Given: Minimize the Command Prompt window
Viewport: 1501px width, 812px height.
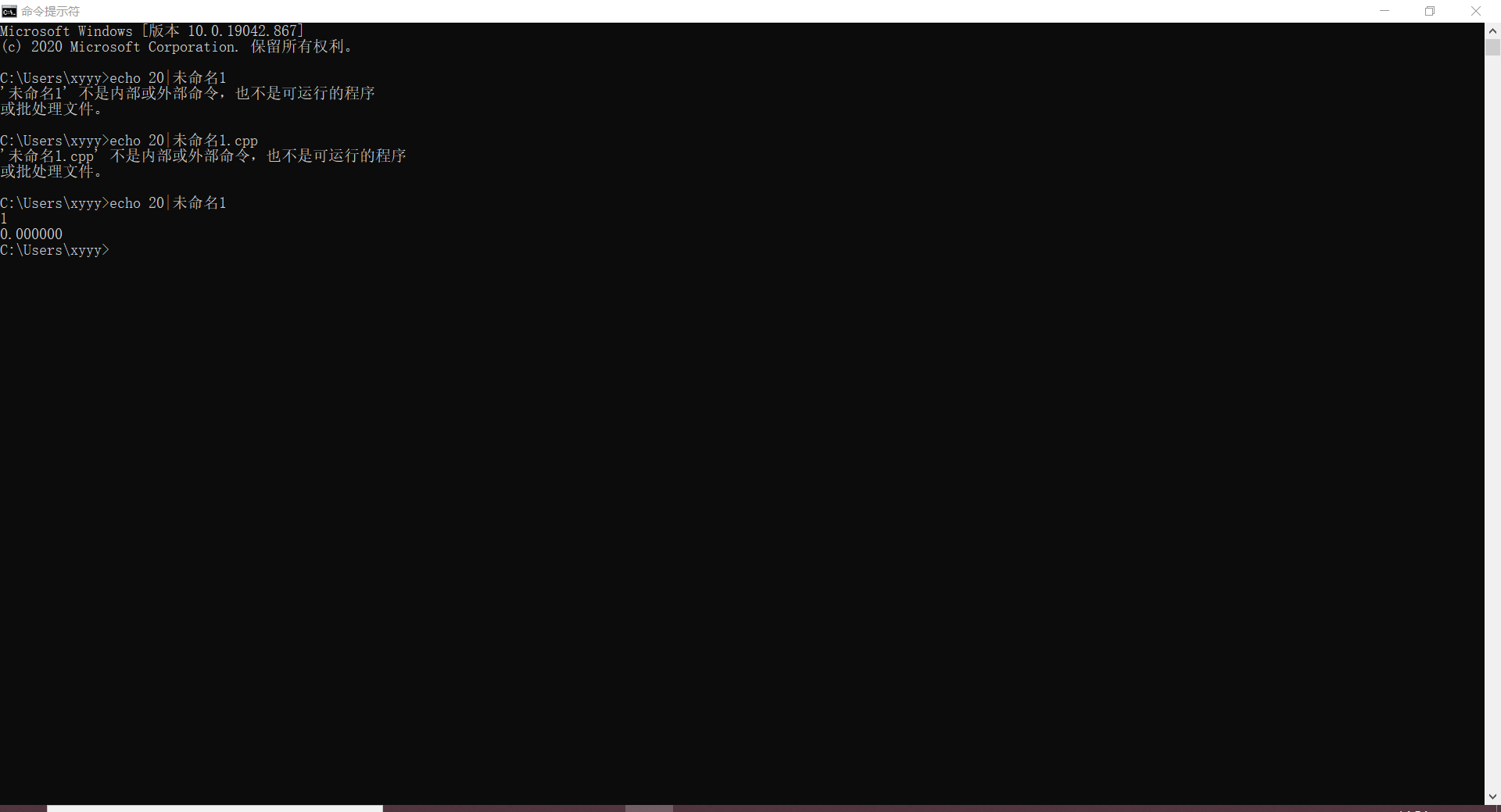Looking at the screenshot, I should click(1385, 11).
